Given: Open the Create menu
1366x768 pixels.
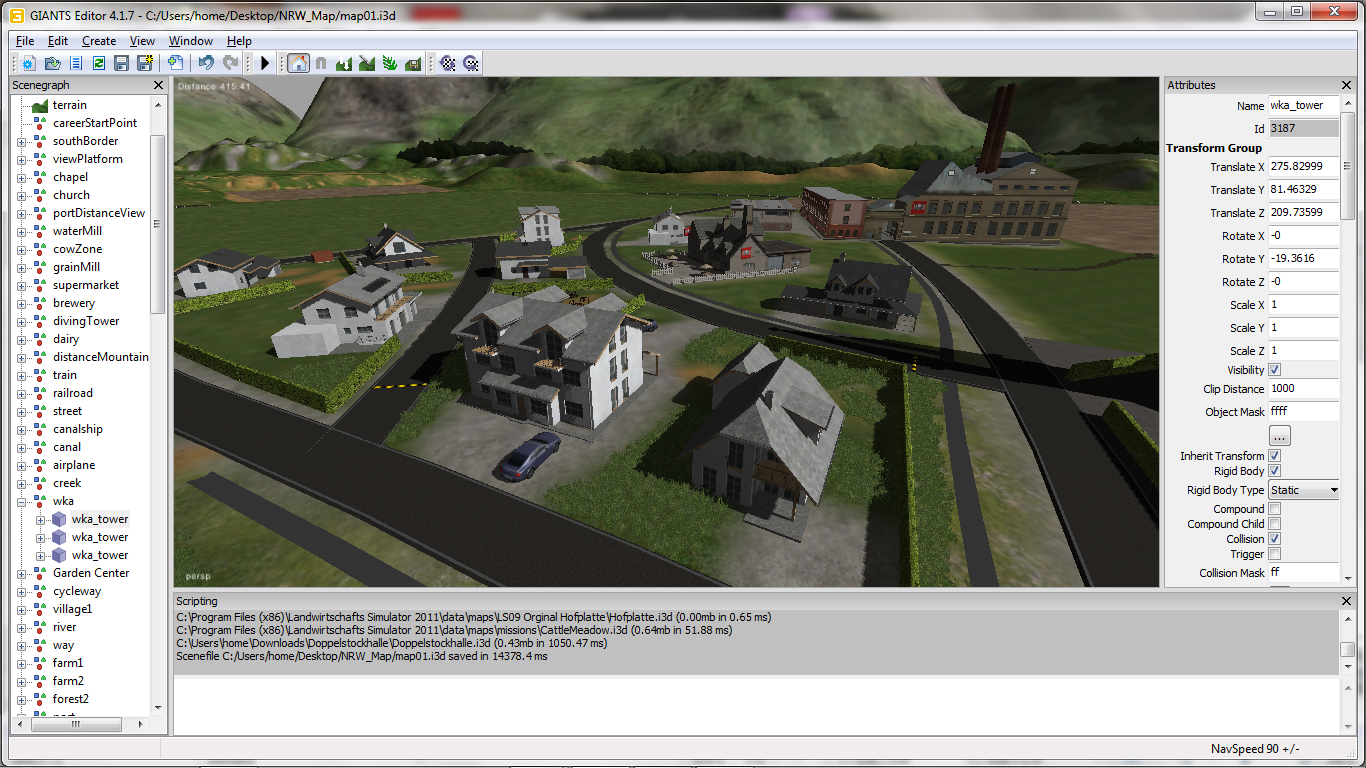Looking at the screenshot, I should (x=99, y=41).
